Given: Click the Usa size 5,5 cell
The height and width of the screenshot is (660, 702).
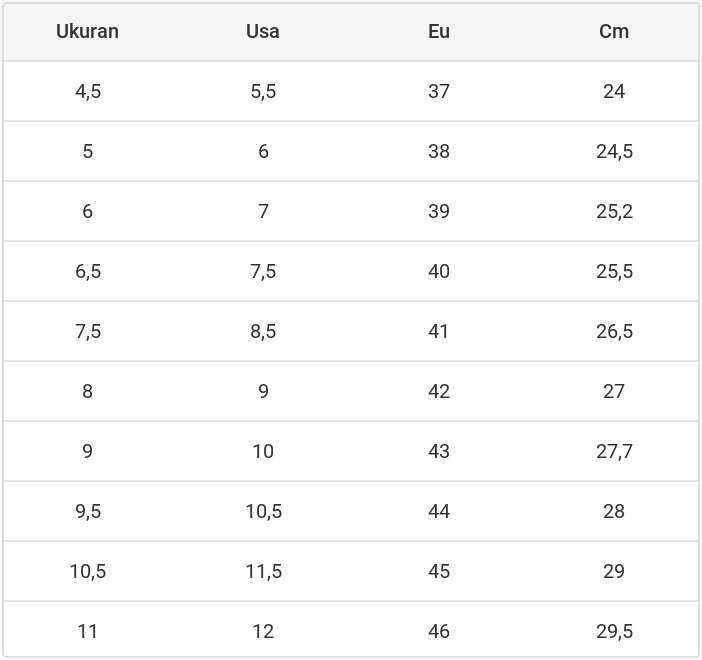Looking at the screenshot, I should tap(263, 91).
